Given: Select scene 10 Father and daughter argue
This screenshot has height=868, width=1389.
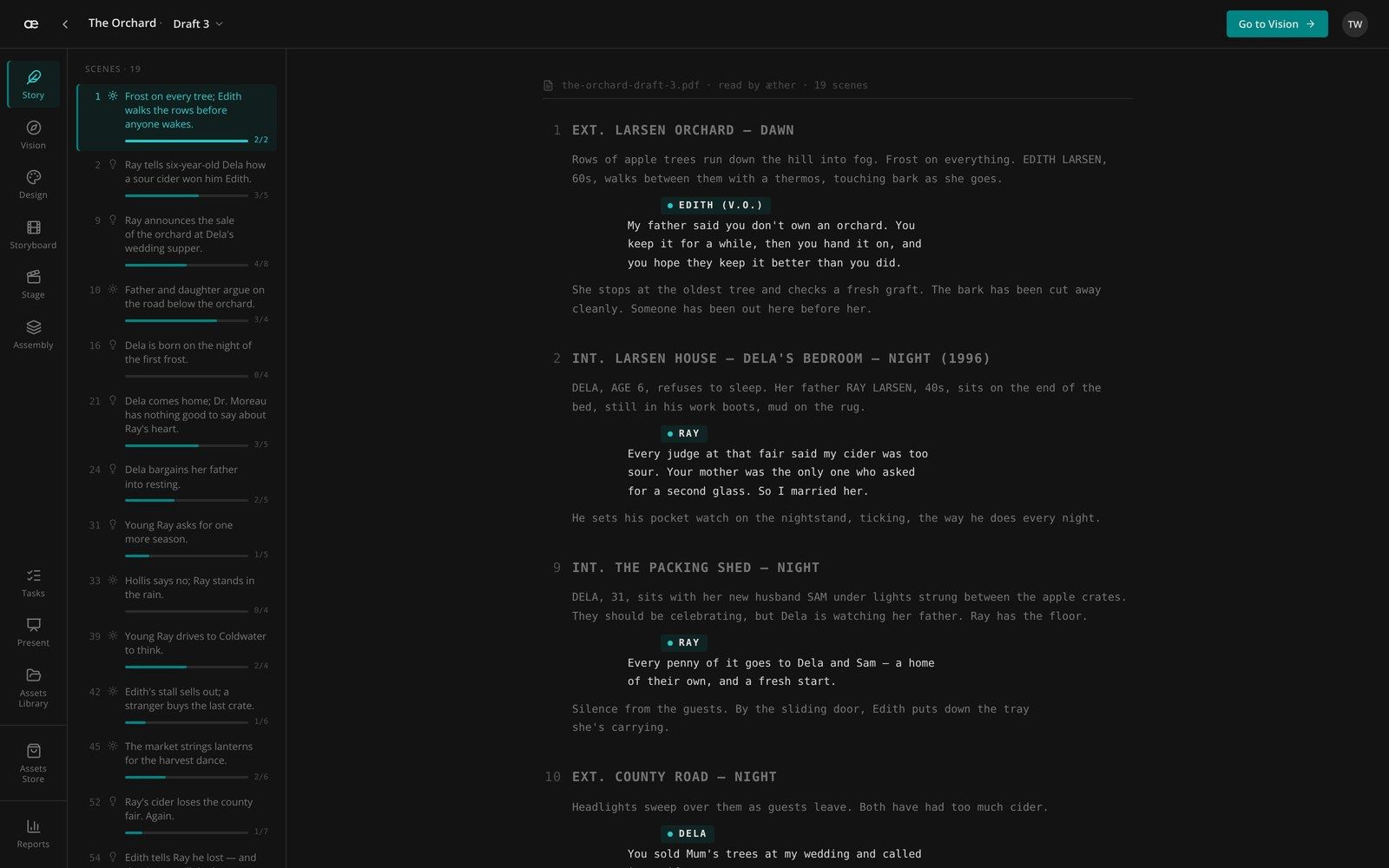Looking at the screenshot, I should coord(176,304).
